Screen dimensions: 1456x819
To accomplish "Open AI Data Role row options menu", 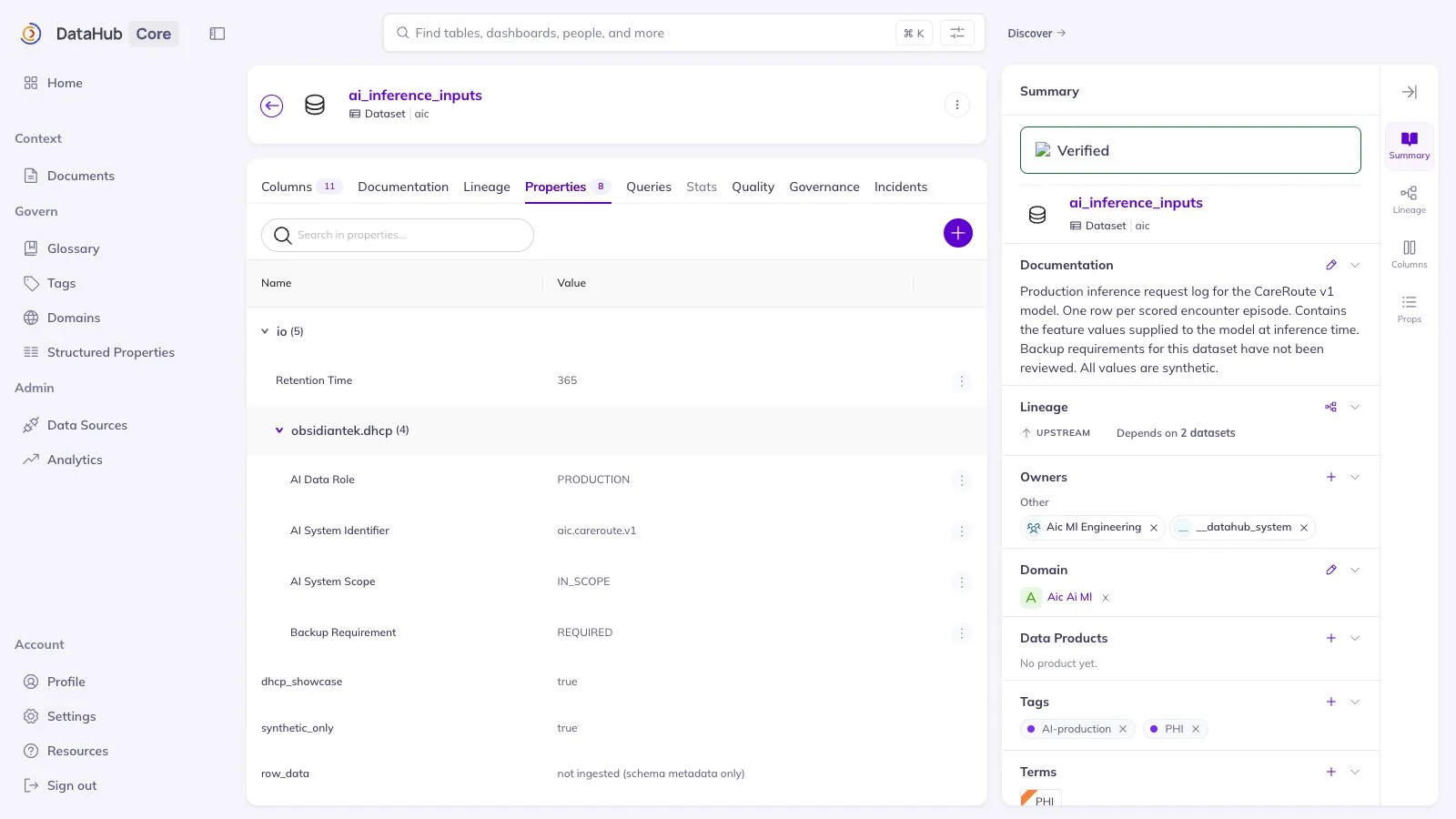I will point(961,480).
